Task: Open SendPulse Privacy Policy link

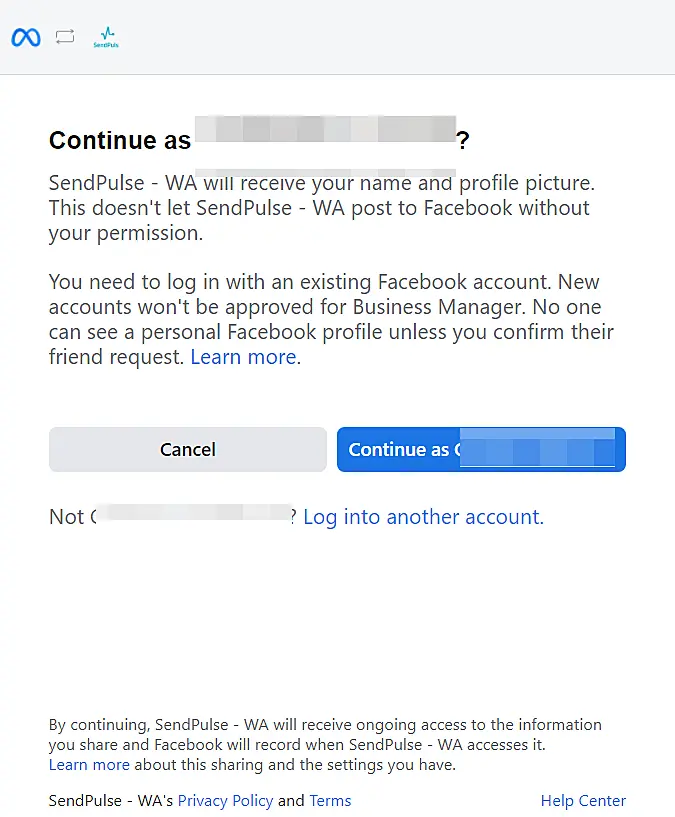Action: (225, 801)
